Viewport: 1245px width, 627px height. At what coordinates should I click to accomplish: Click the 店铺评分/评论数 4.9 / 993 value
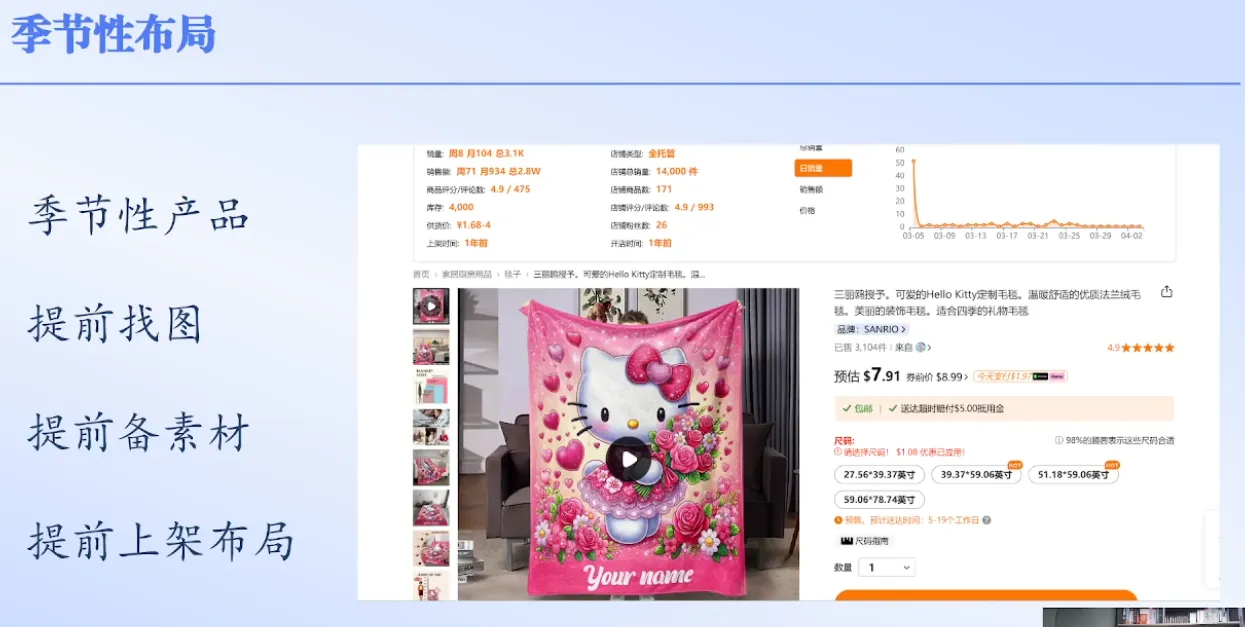click(694, 207)
